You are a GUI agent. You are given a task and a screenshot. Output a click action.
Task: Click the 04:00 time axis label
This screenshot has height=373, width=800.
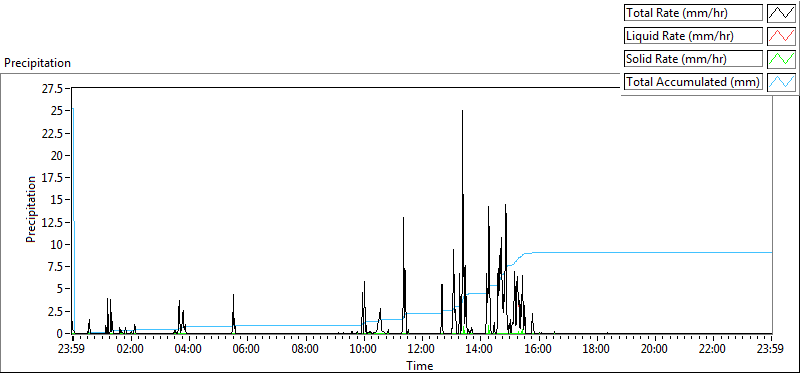point(188,350)
